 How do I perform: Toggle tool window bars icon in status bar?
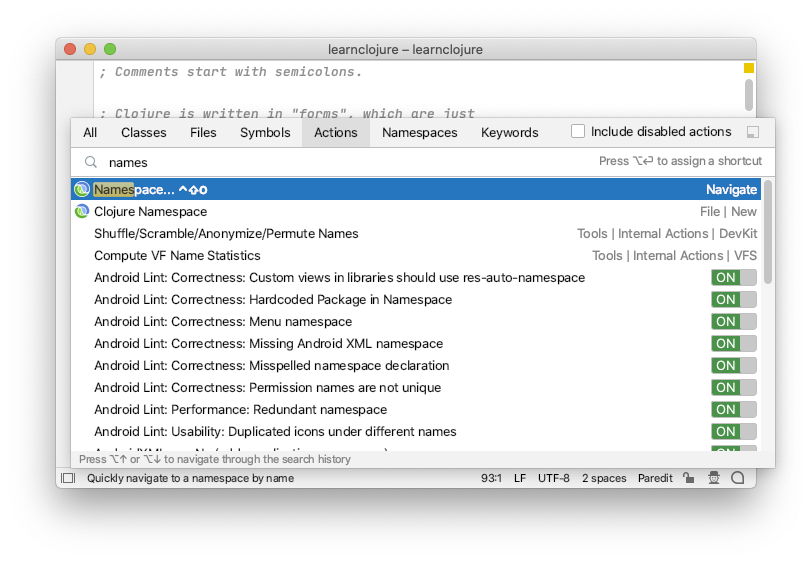click(x=68, y=478)
